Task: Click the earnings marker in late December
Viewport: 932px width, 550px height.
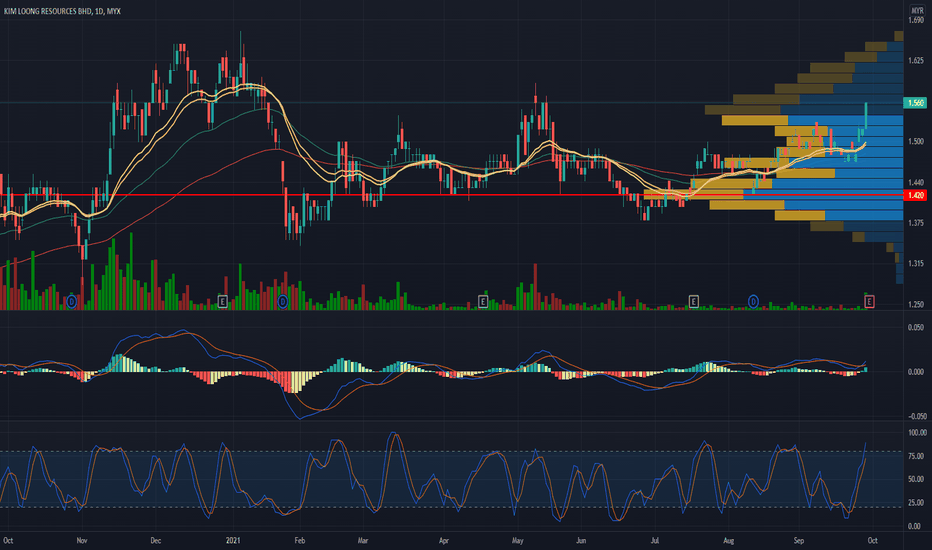Action: coord(223,301)
